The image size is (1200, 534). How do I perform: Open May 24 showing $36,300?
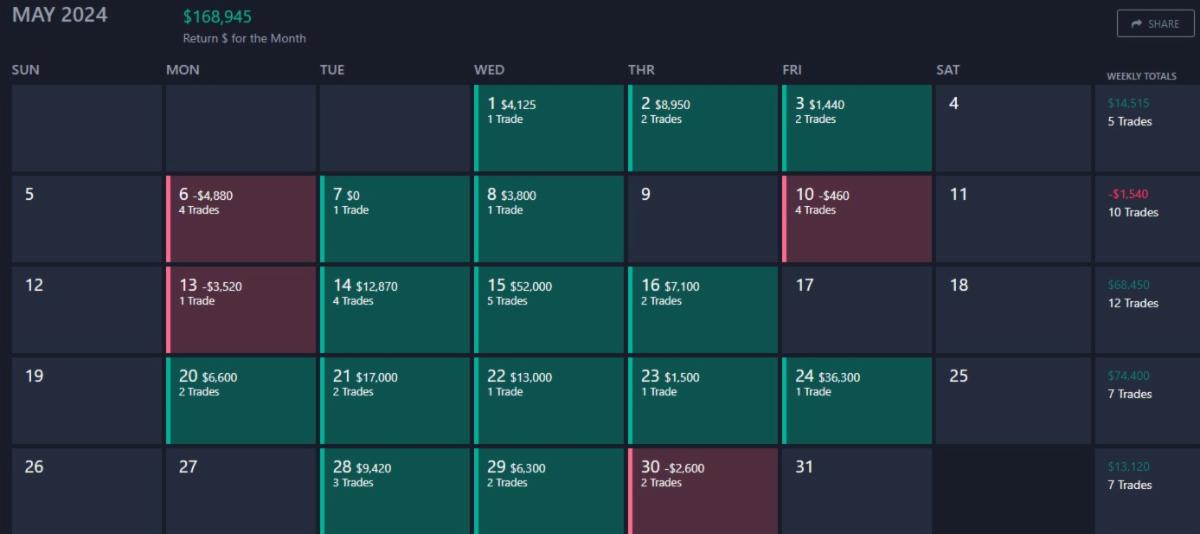(x=857, y=400)
